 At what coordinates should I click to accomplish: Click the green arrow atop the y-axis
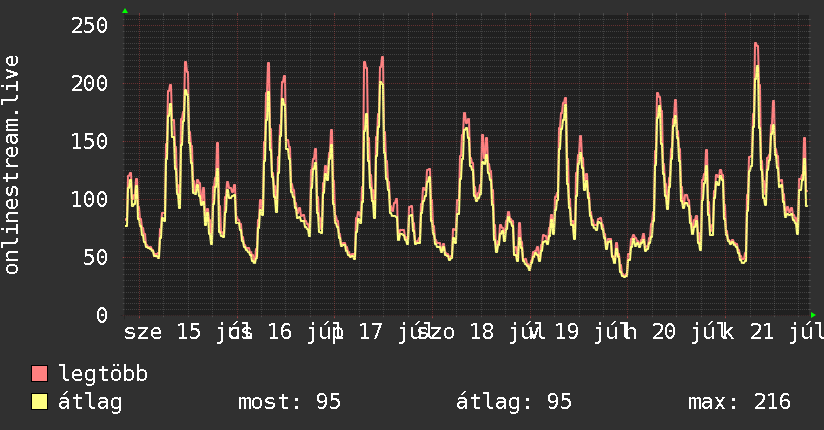pyautogui.click(x=125, y=11)
